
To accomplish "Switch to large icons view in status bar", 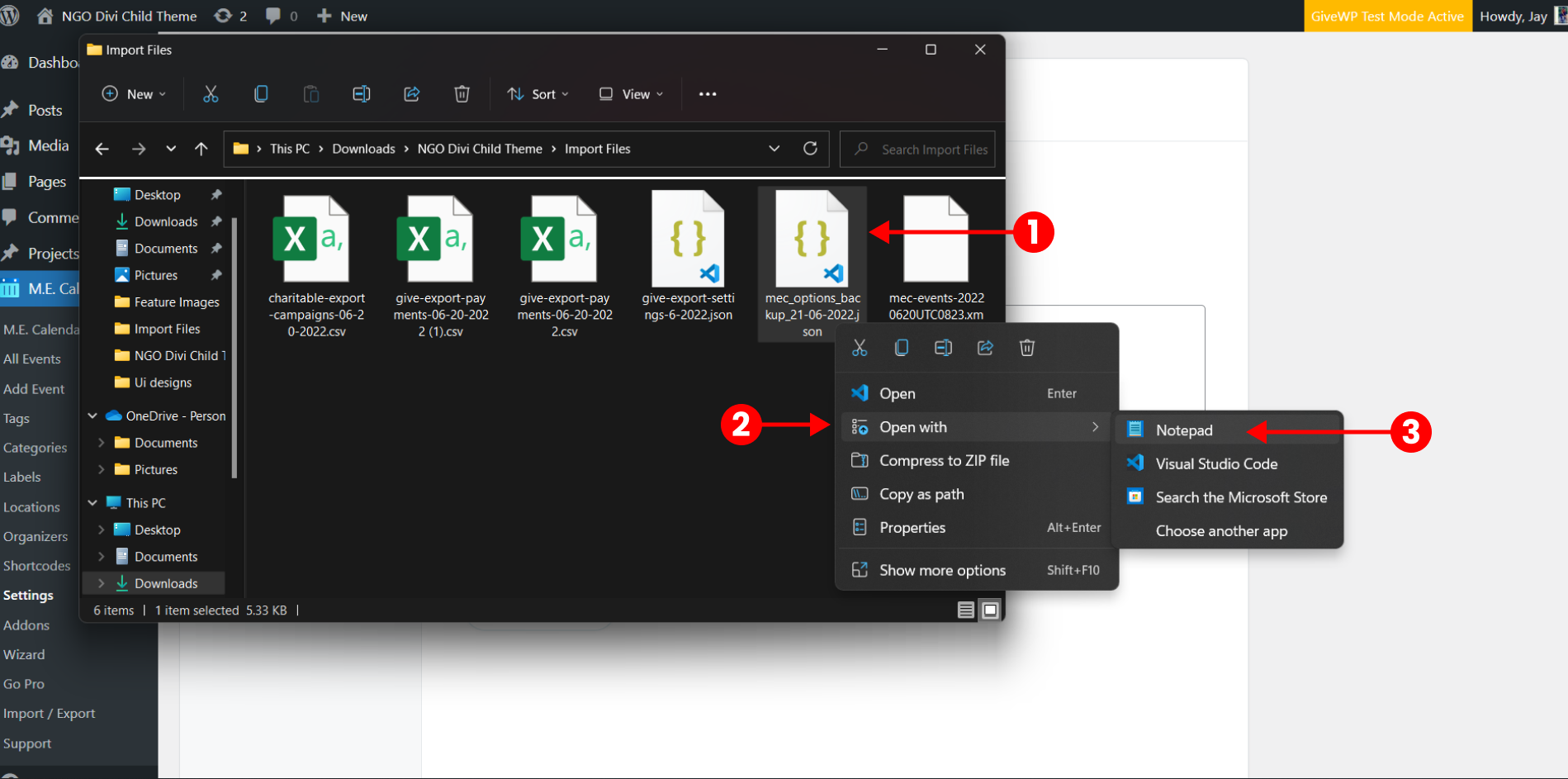I will pyautogui.click(x=991, y=610).
